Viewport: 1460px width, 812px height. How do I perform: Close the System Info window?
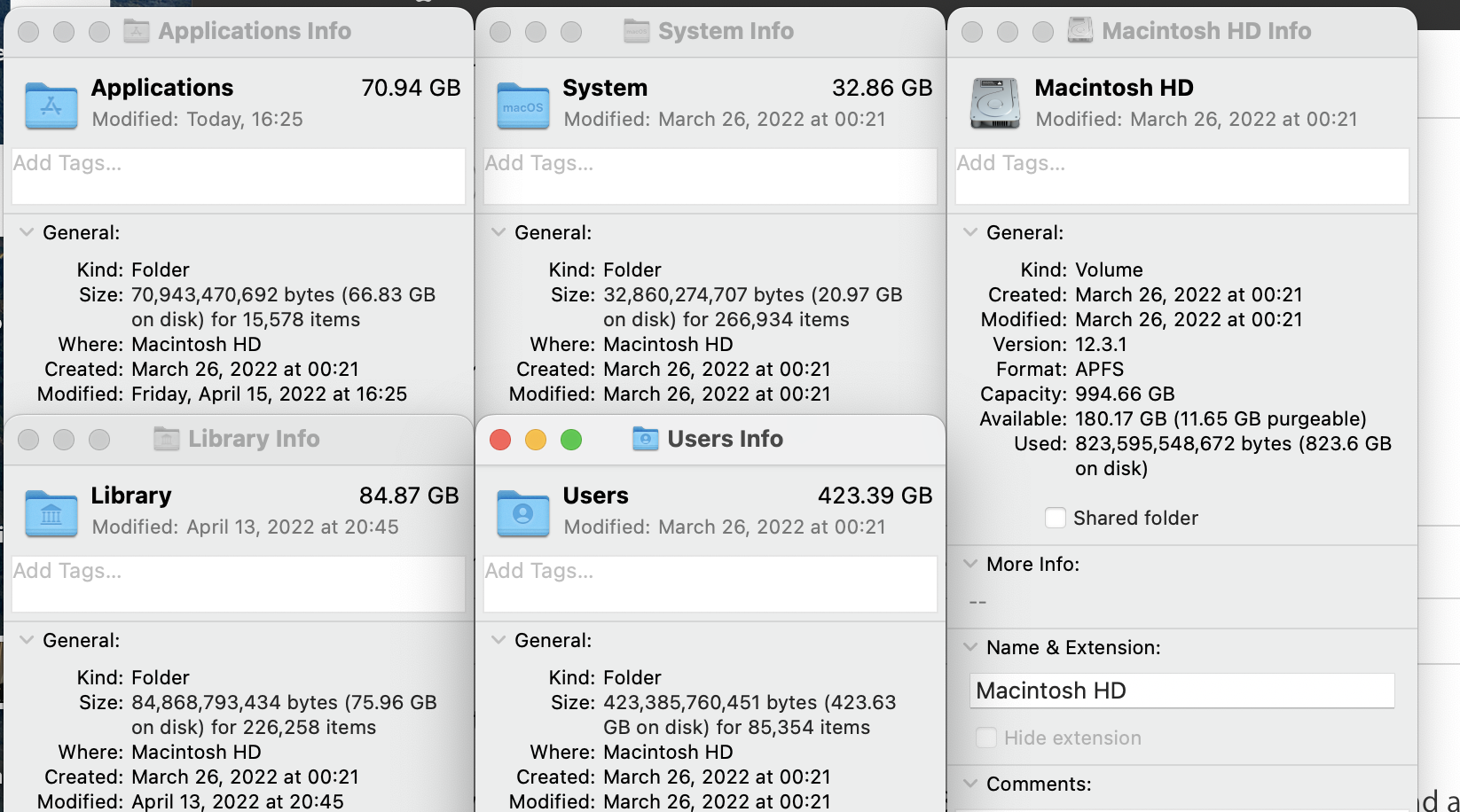pos(500,32)
